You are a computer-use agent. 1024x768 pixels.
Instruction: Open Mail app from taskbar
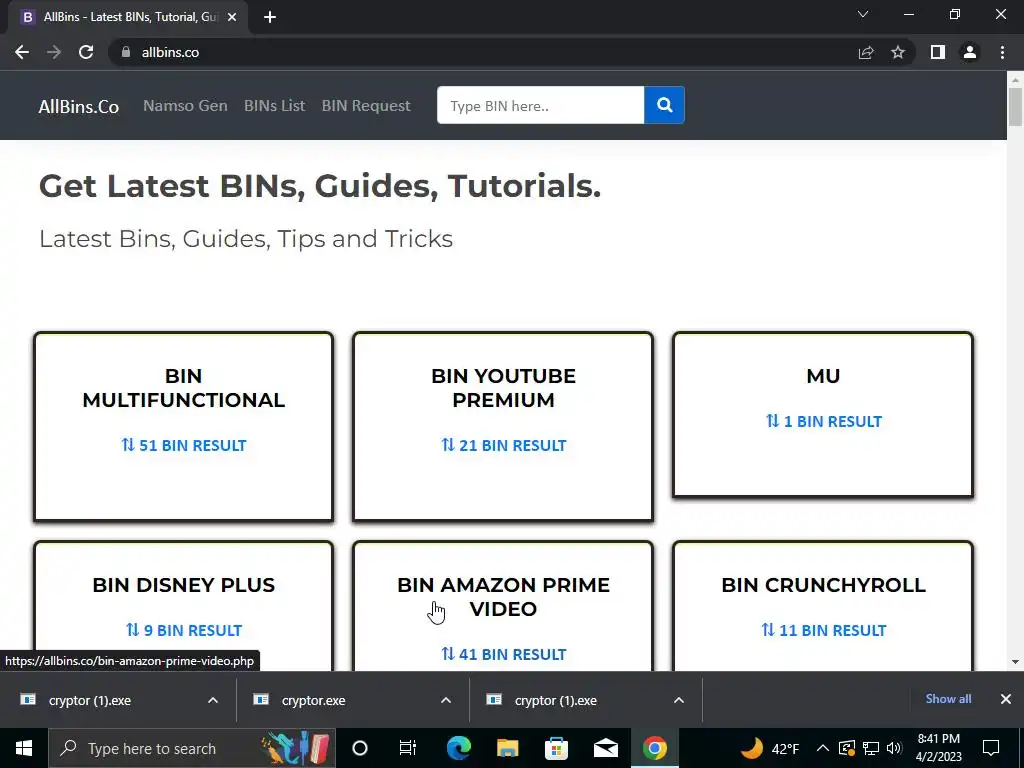click(605, 748)
